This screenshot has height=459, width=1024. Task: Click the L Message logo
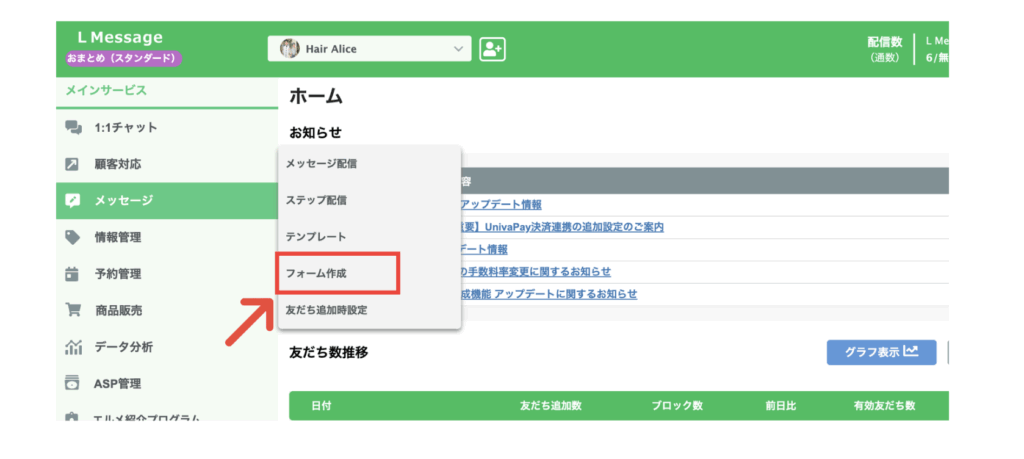click(x=120, y=38)
